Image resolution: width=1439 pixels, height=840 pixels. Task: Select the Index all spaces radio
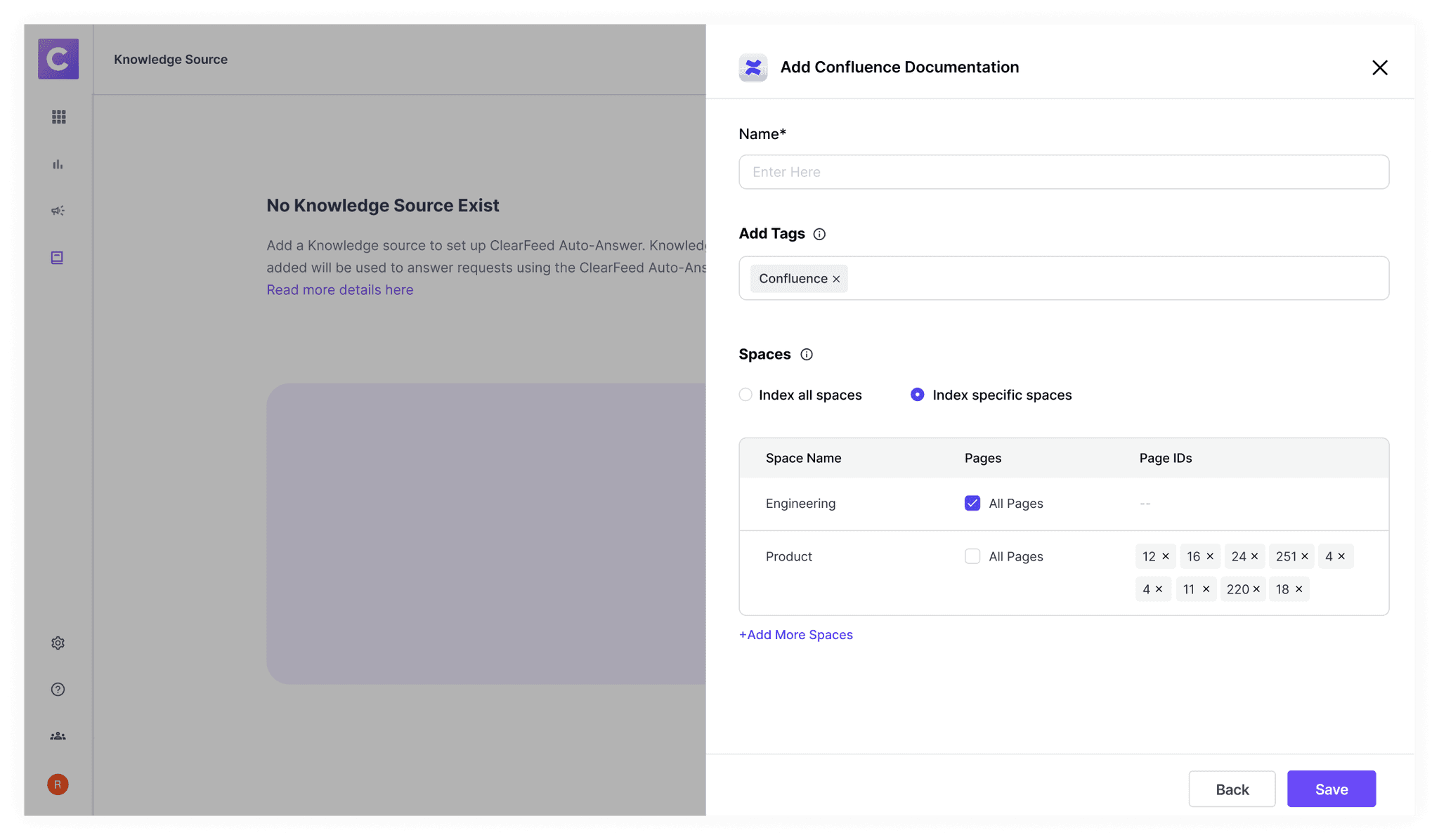point(745,395)
